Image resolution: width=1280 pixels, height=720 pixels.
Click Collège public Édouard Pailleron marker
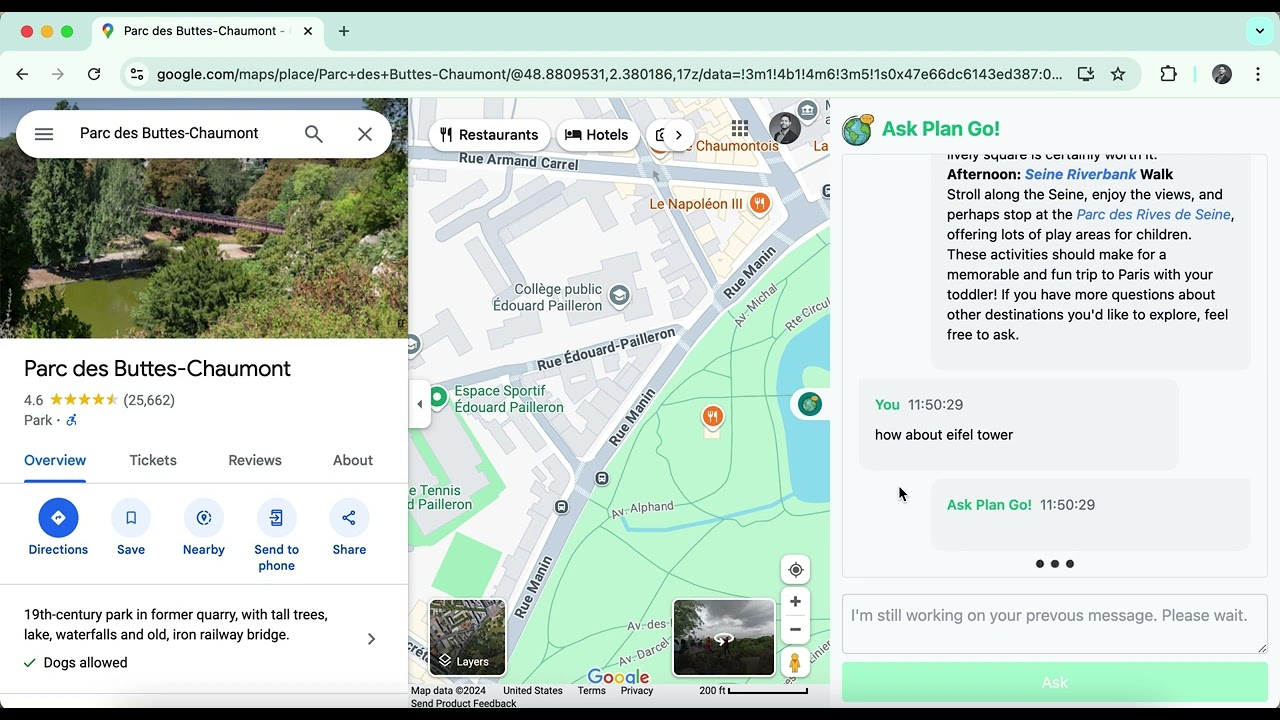coord(619,295)
